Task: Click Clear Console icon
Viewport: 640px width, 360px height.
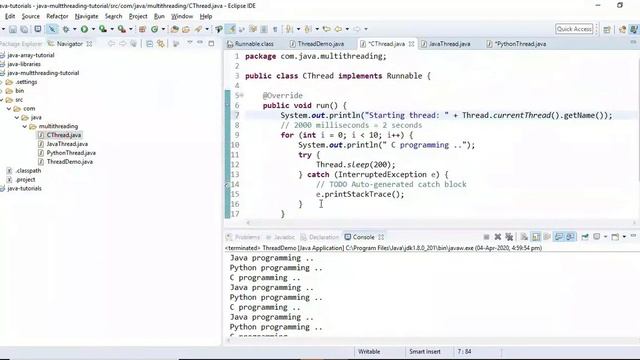Action: coord(524,236)
